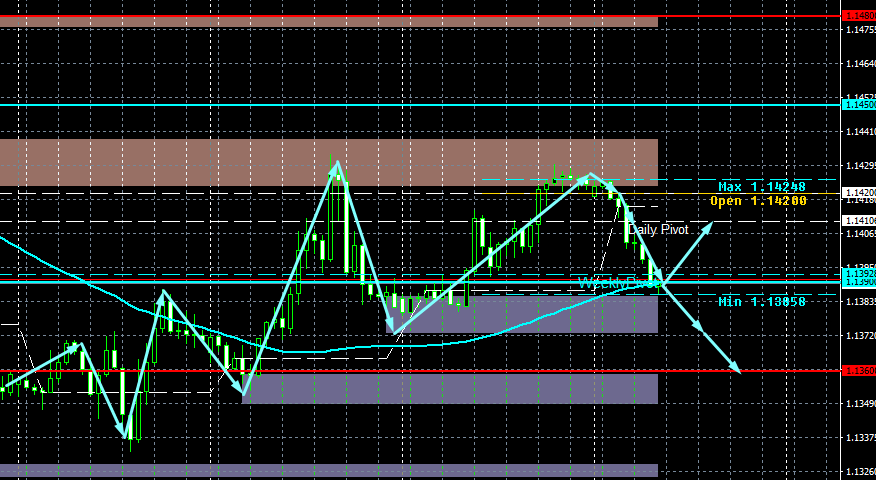Click the white 1.1410 price tag
The width and height of the screenshot is (876, 480).
pyautogui.click(x=859, y=220)
